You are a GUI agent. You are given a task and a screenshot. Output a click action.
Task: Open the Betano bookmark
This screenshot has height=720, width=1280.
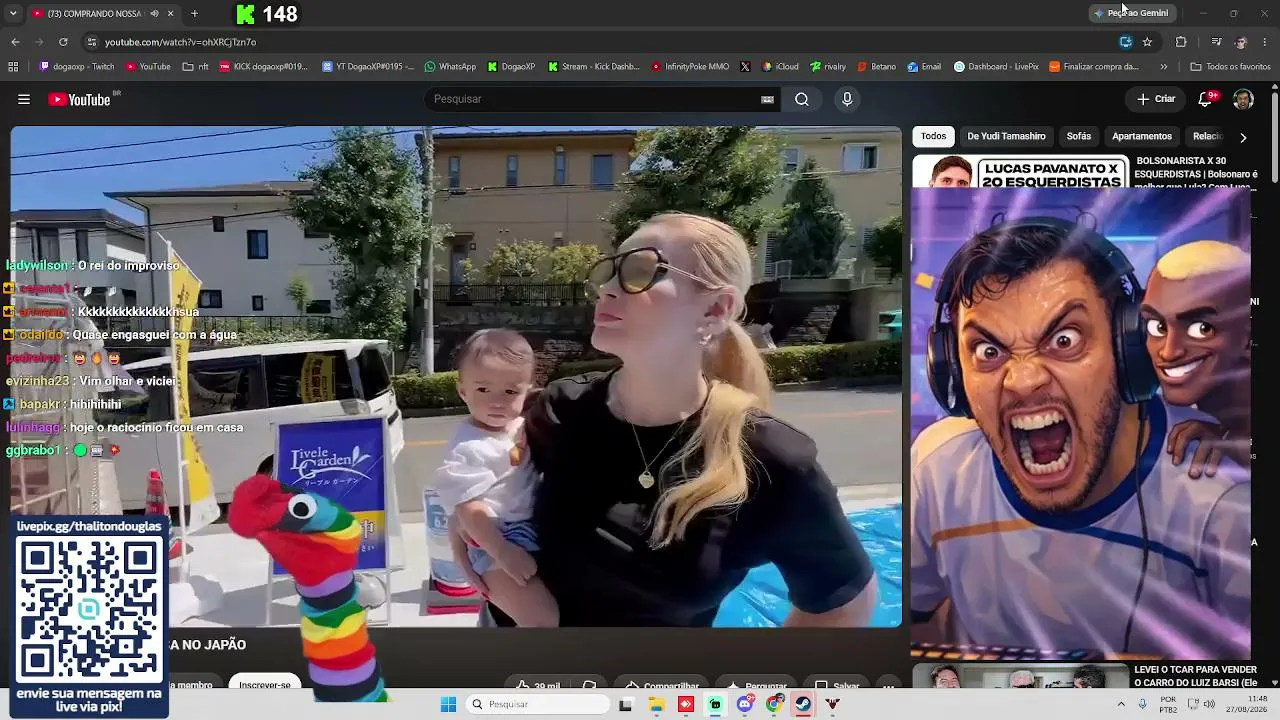click(877, 67)
